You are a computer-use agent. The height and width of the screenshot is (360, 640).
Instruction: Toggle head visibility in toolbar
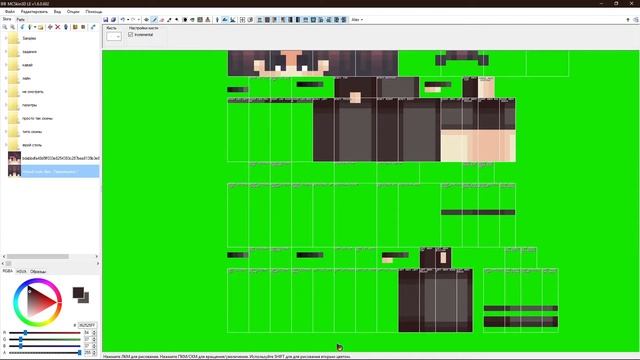click(260, 20)
